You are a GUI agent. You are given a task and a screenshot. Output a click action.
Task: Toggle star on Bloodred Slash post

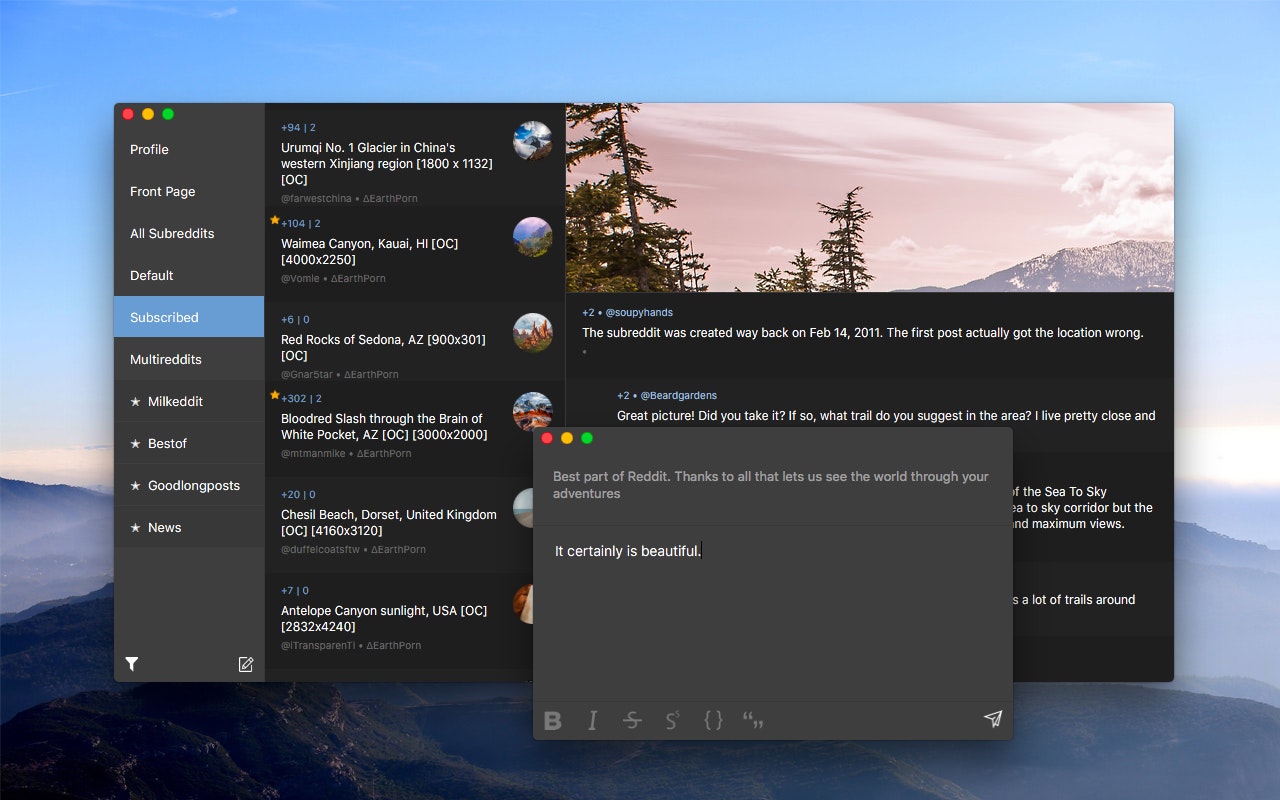(274, 395)
